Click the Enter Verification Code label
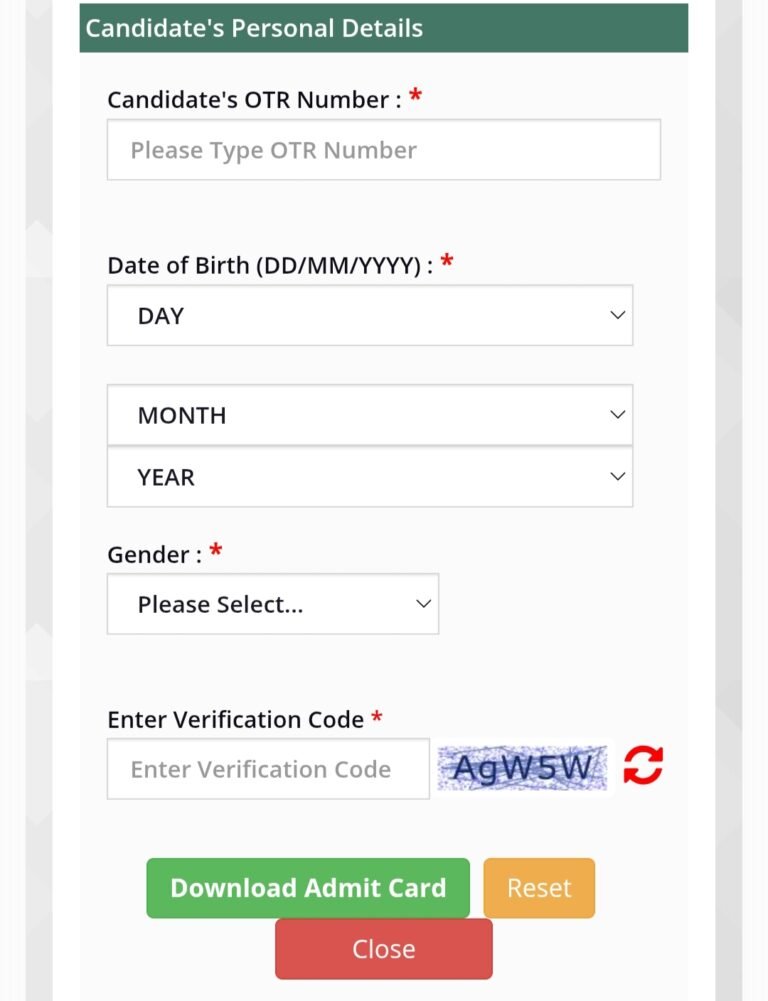This screenshot has height=1001, width=768. 235,720
